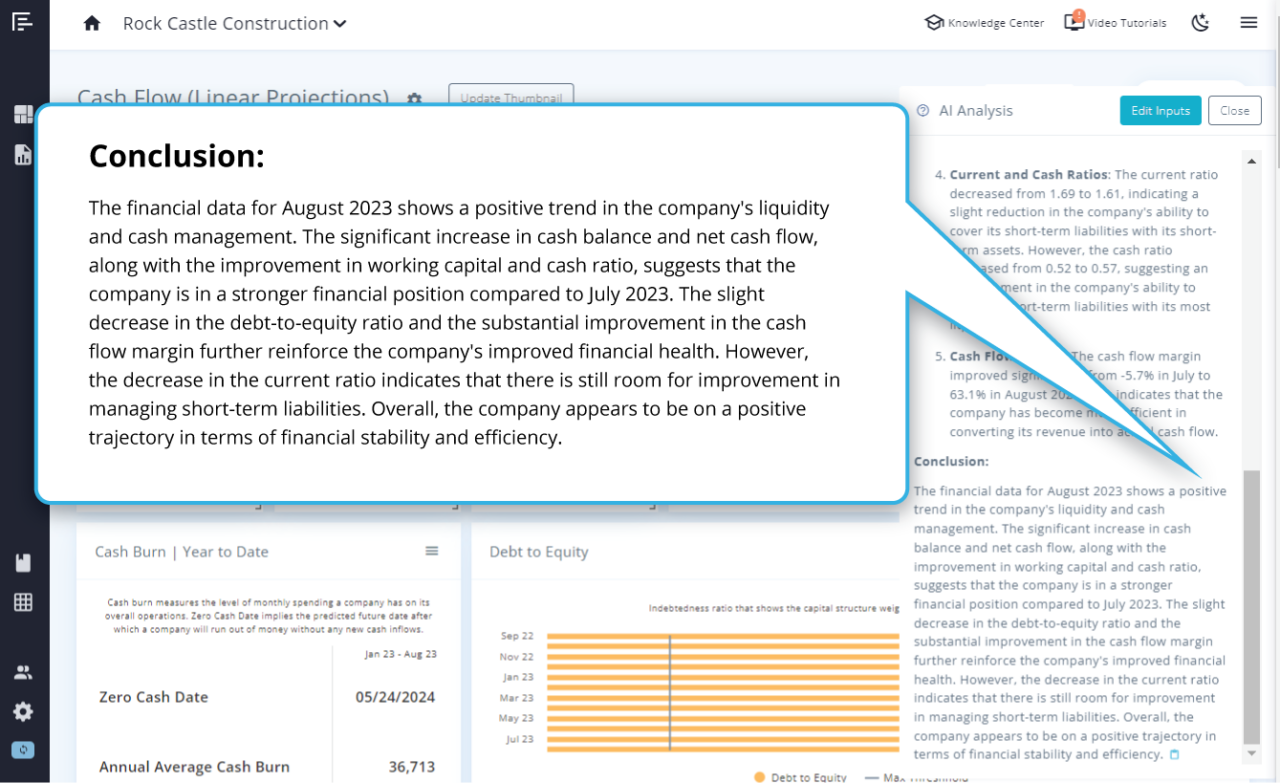Open the Cash Burn panel options menu
The image size is (1280, 783).
click(x=431, y=551)
